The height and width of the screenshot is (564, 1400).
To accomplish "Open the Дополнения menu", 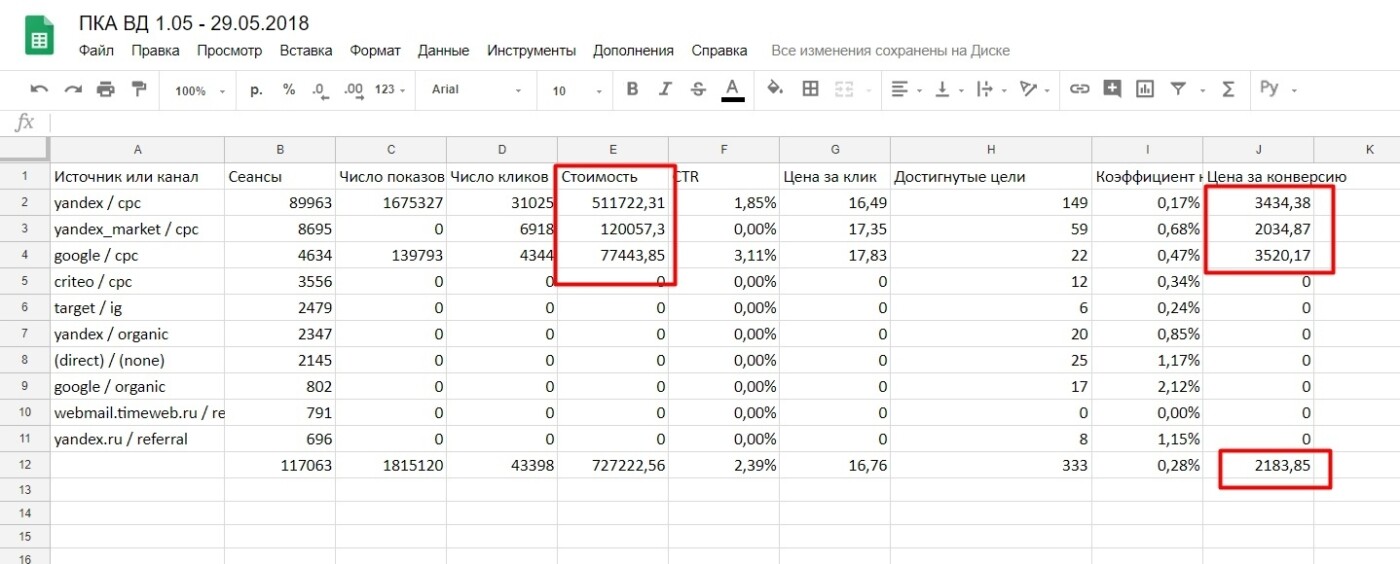I will 633,50.
